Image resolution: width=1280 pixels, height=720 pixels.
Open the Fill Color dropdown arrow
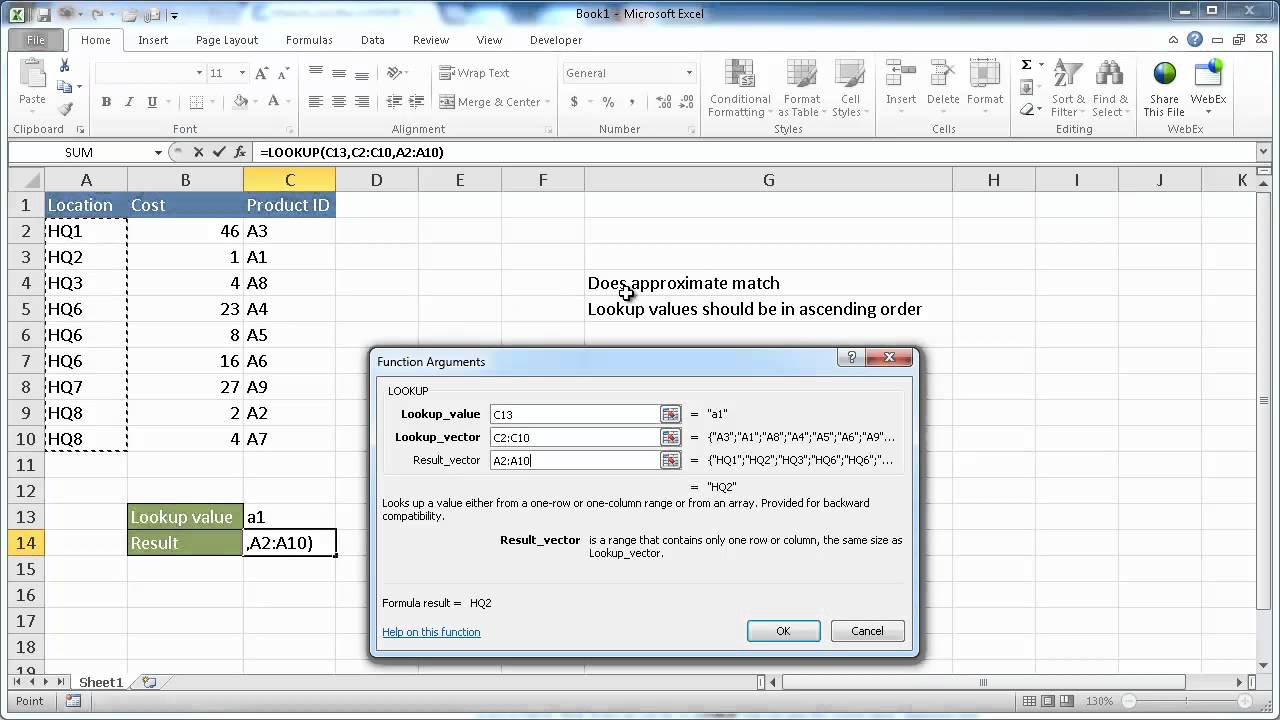pyautogui.click(x=256, y=102)
